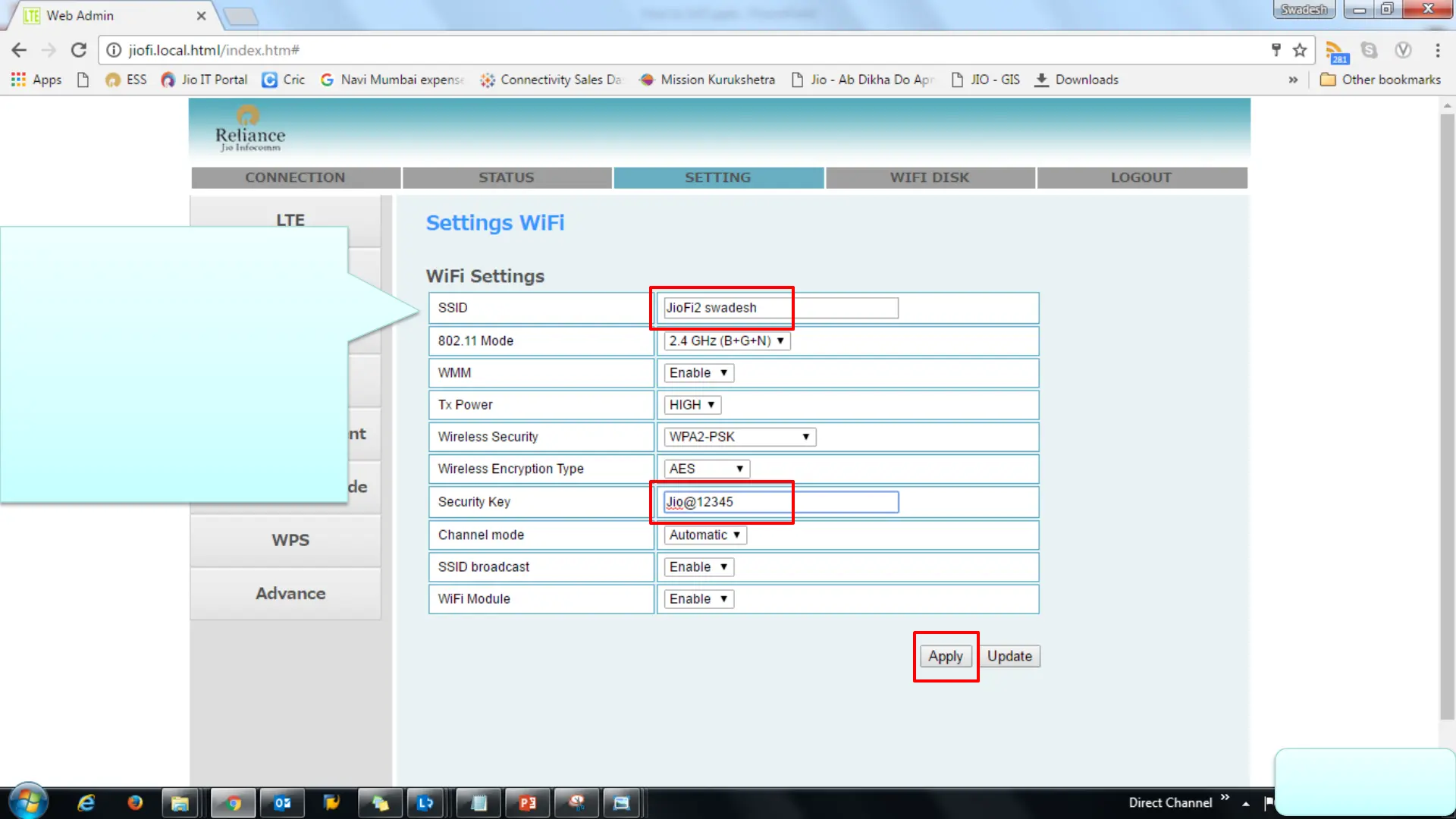Select the WPS sidebar menu item

pos(290,540)
